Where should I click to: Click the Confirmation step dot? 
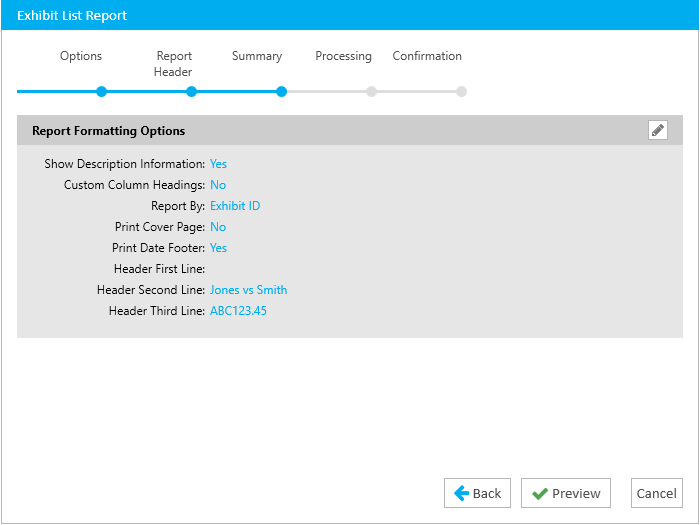(x=461, y=92)
